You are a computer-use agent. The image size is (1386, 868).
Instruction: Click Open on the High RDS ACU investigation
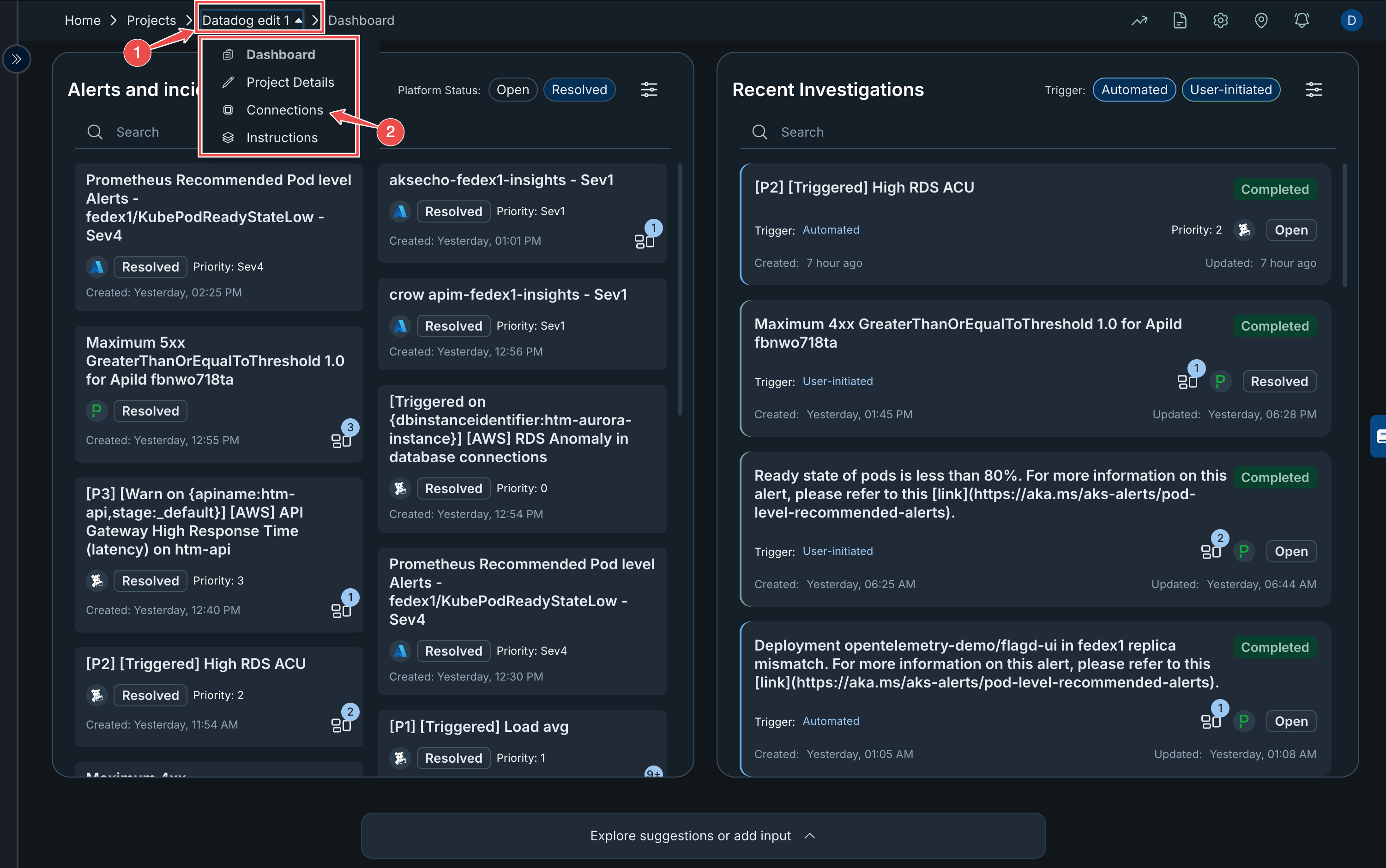click(x=1291, y=229)
